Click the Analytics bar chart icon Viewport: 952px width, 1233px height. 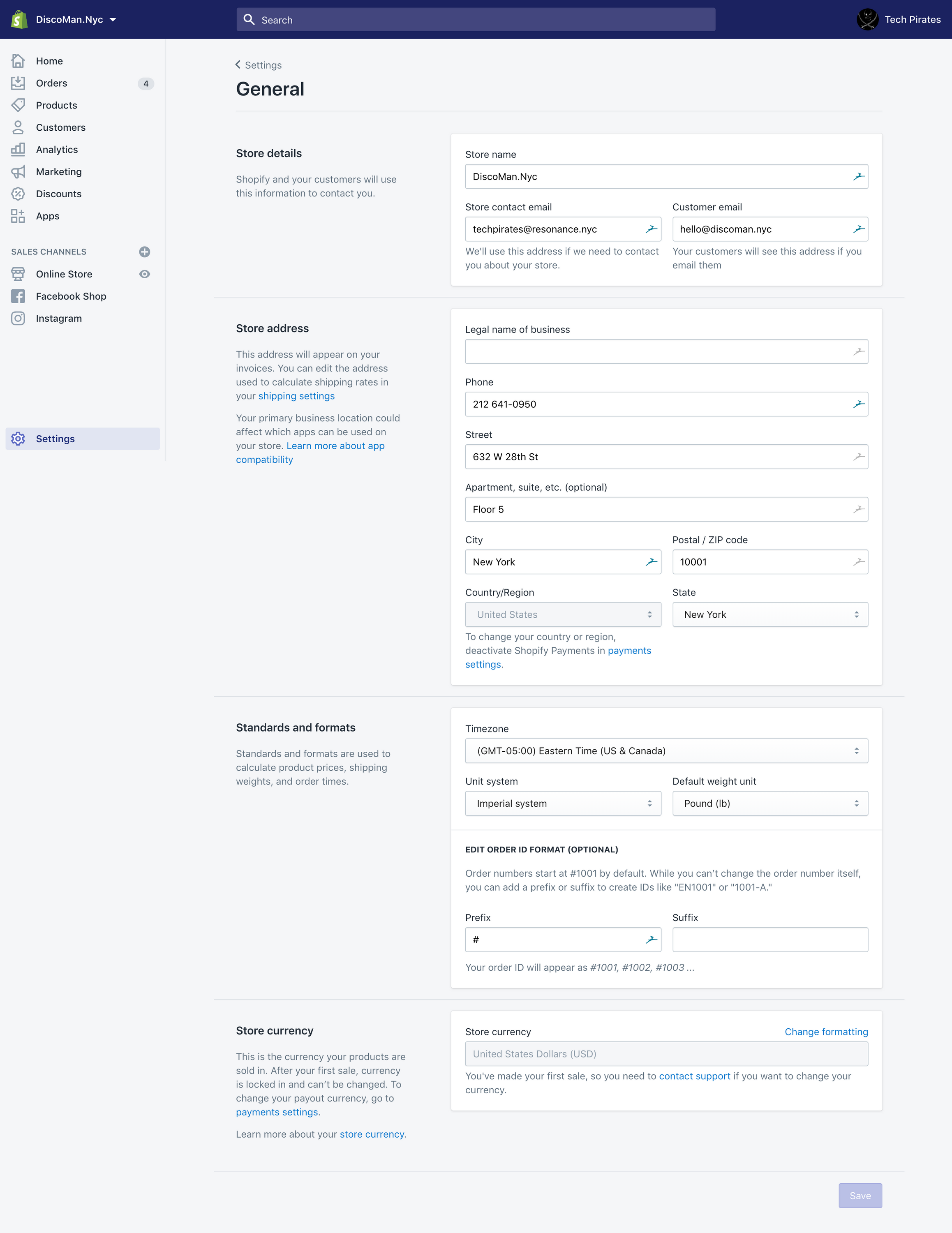pos(18,150)
